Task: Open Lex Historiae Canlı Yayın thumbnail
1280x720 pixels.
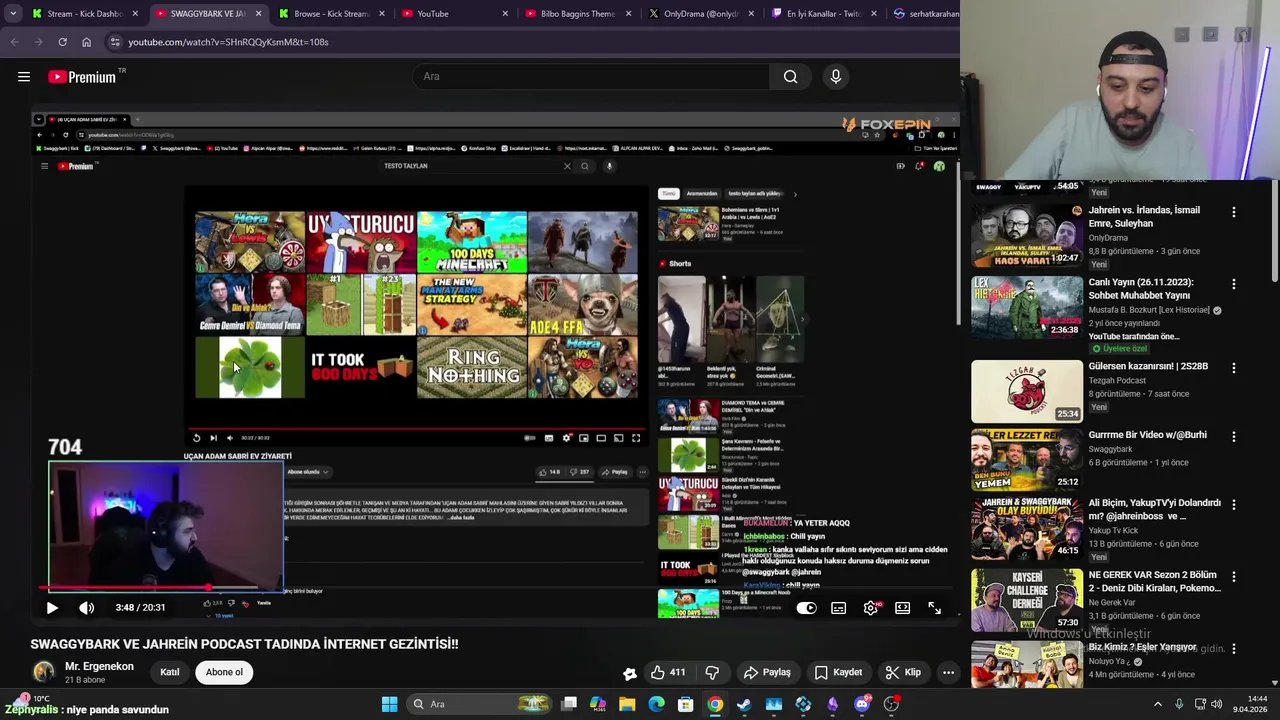Action: (x=1027, y=307)
